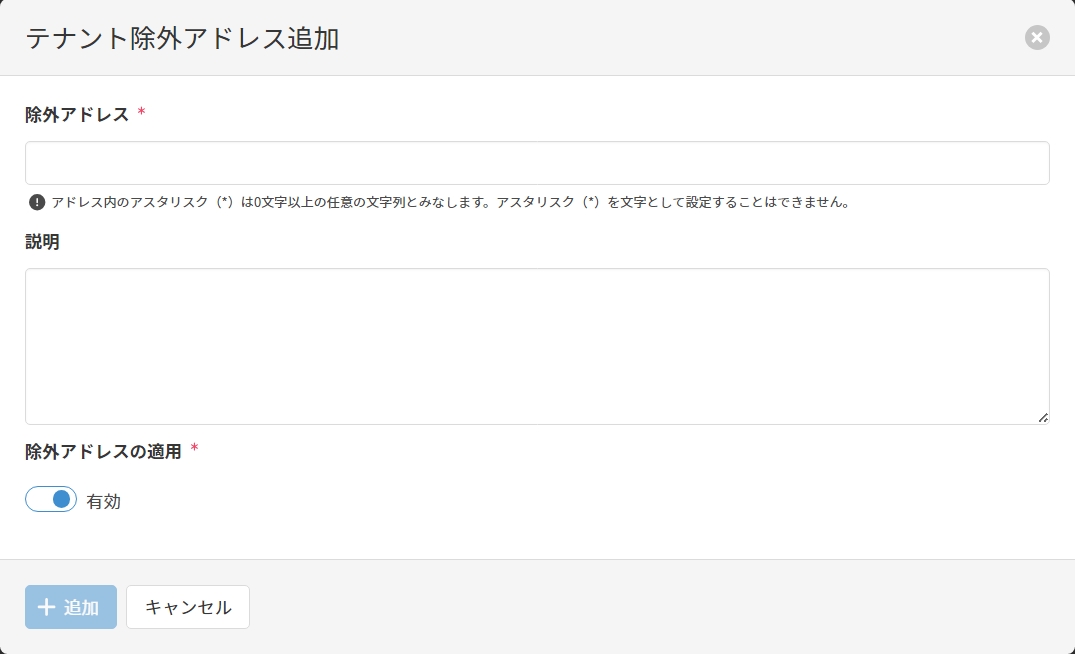The width and height of the screenshot is (1075, 654).
Task: Click red required asterisk next to 除外アドレス
Action: click(141, 113)
